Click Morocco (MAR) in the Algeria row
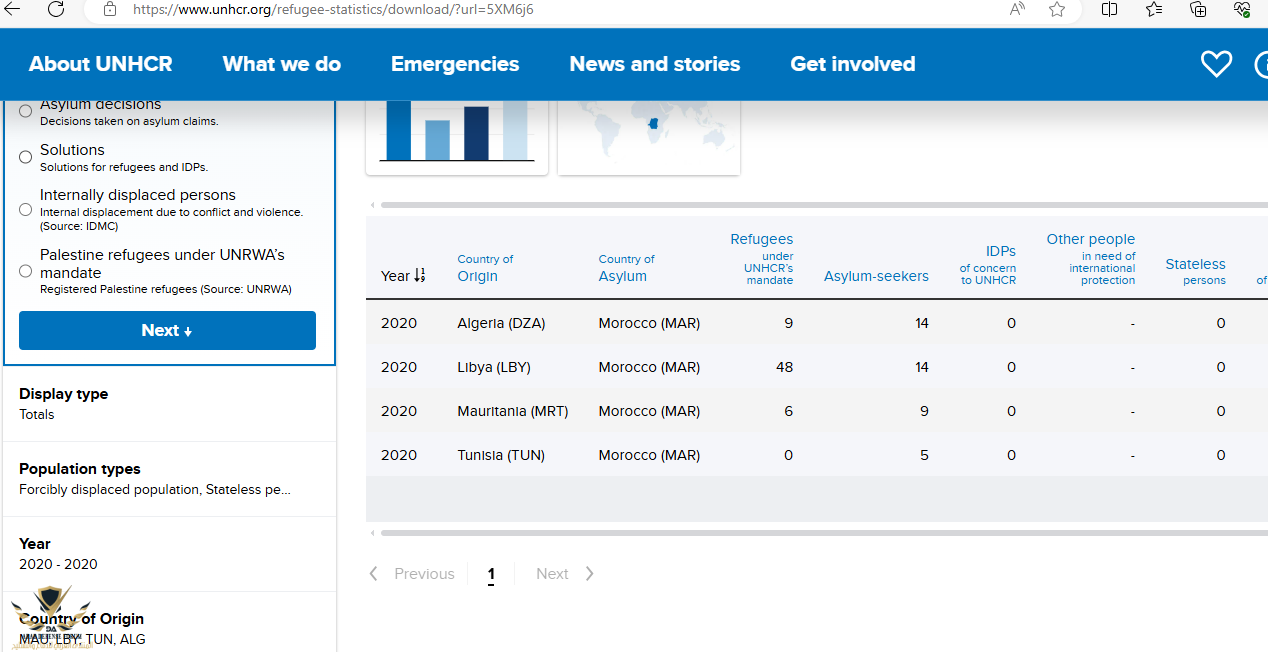This screenshot has height=652, width=1268. pyautogui.click(x=649, y=323)
